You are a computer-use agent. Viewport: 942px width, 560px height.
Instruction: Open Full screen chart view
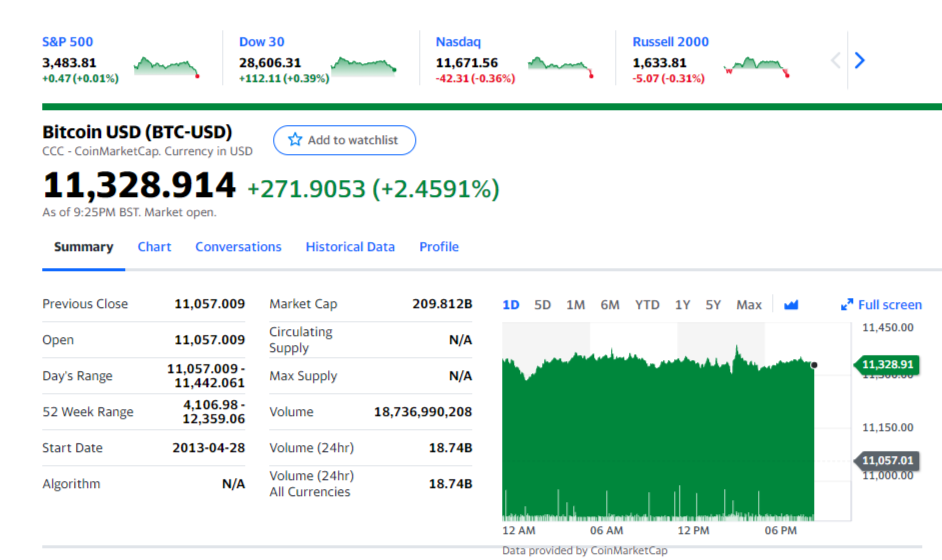pyautogui.click(x=881, y=305)
